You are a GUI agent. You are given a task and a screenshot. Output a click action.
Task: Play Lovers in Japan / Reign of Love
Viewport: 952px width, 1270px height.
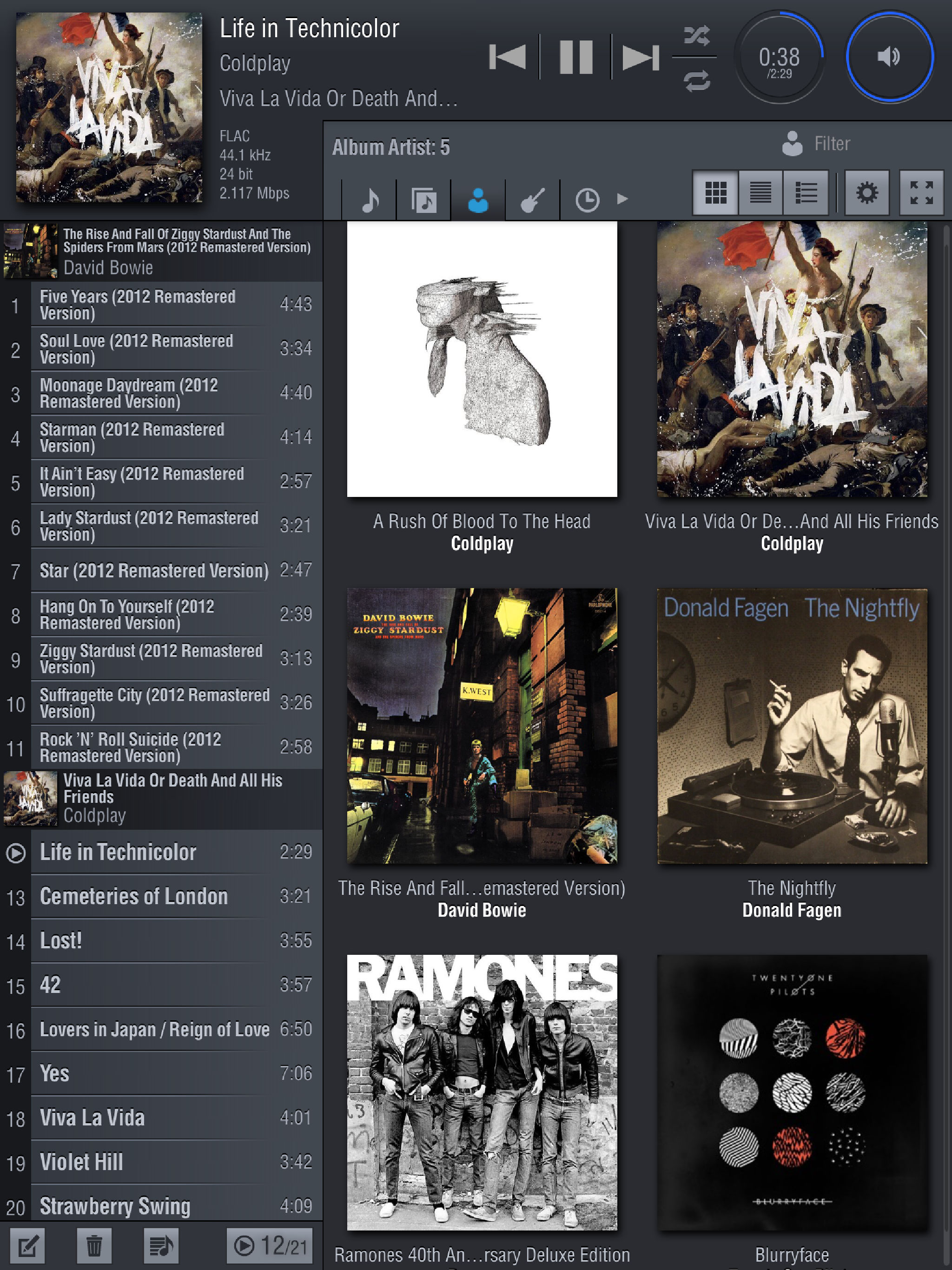point(161,1029)
